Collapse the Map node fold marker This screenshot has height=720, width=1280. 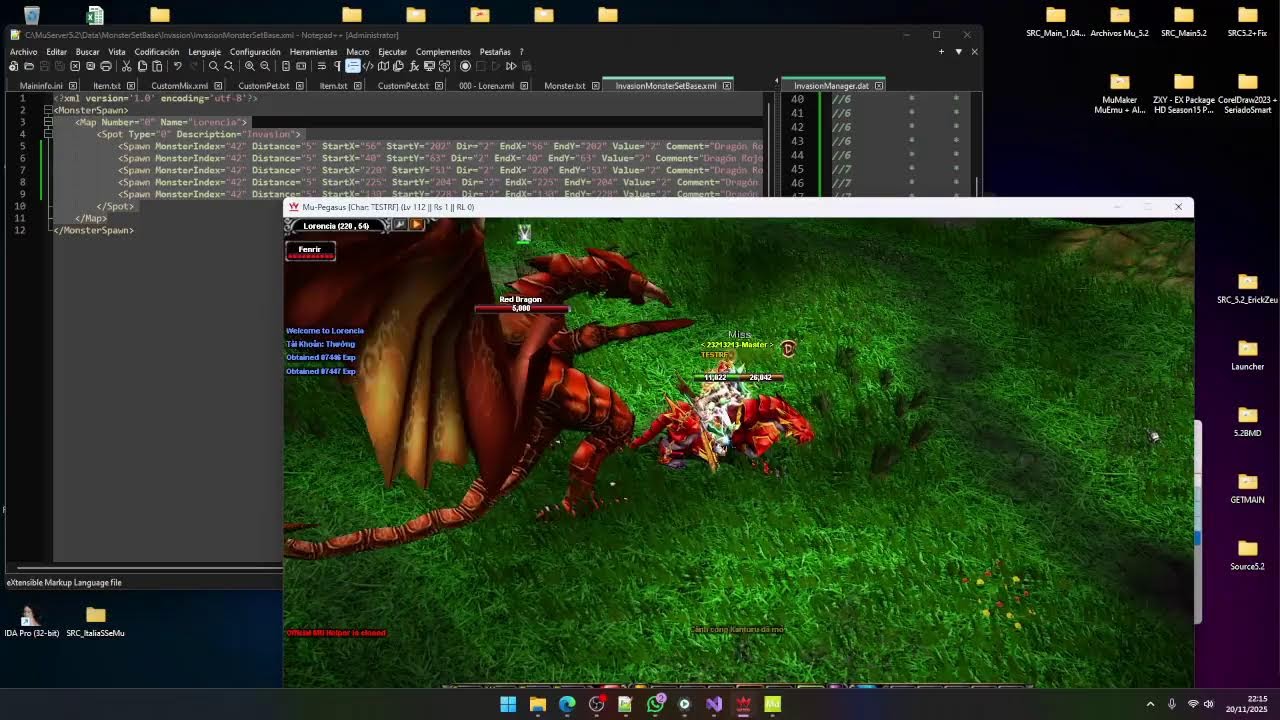pos(47,122)
